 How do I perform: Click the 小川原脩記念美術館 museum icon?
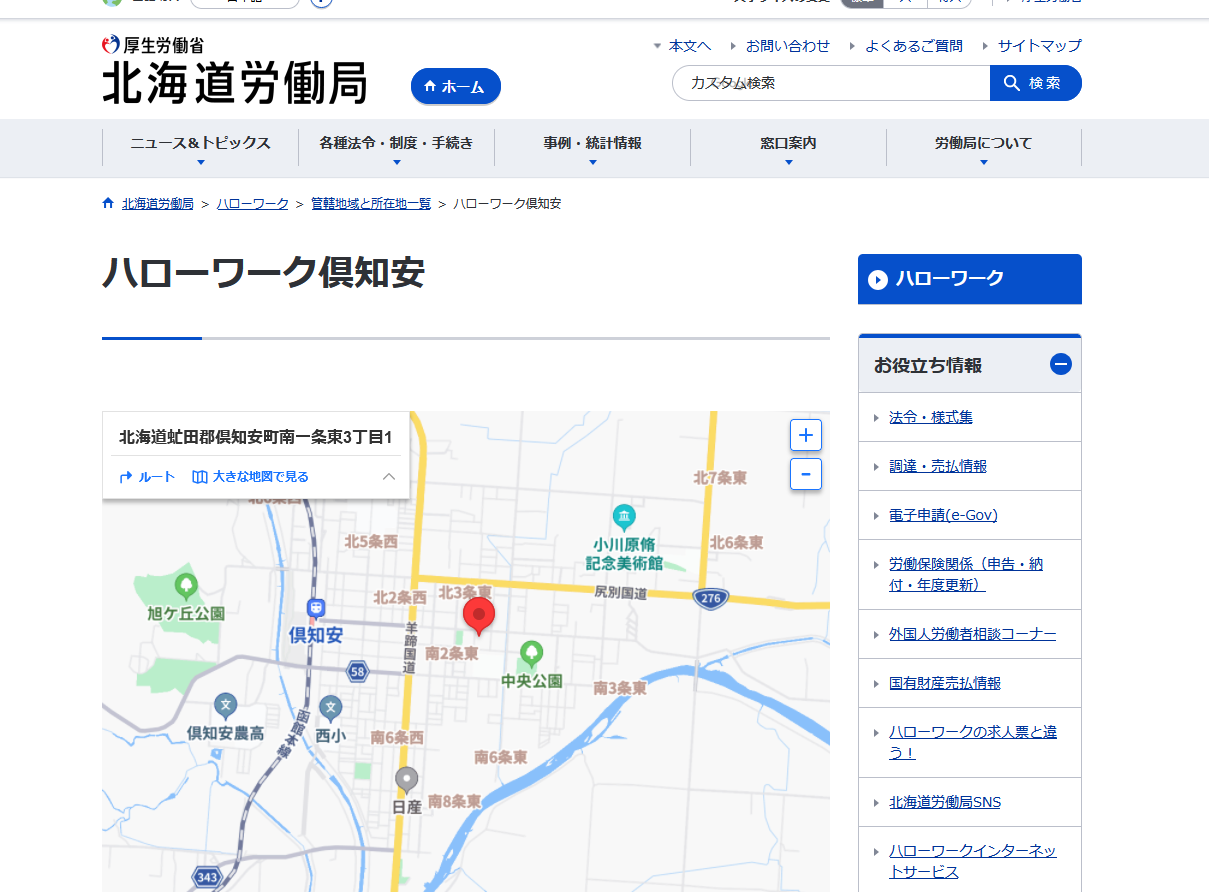pos(624,517)
